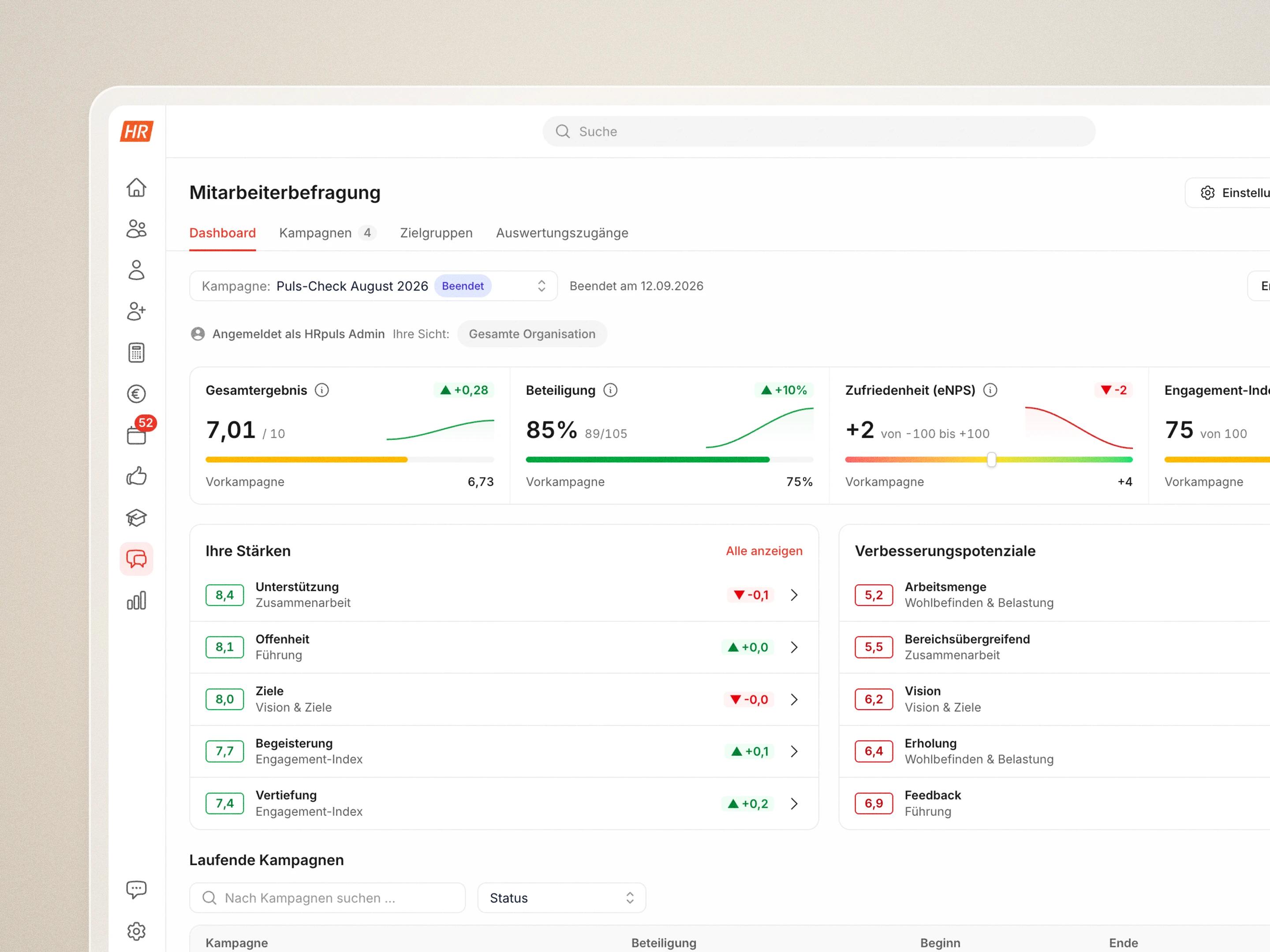The height and width of the screenshot is (952, 1270).
Task: Expand the Vertiefung row chevron
Action: pyautogui.click(x=794, y=804)
